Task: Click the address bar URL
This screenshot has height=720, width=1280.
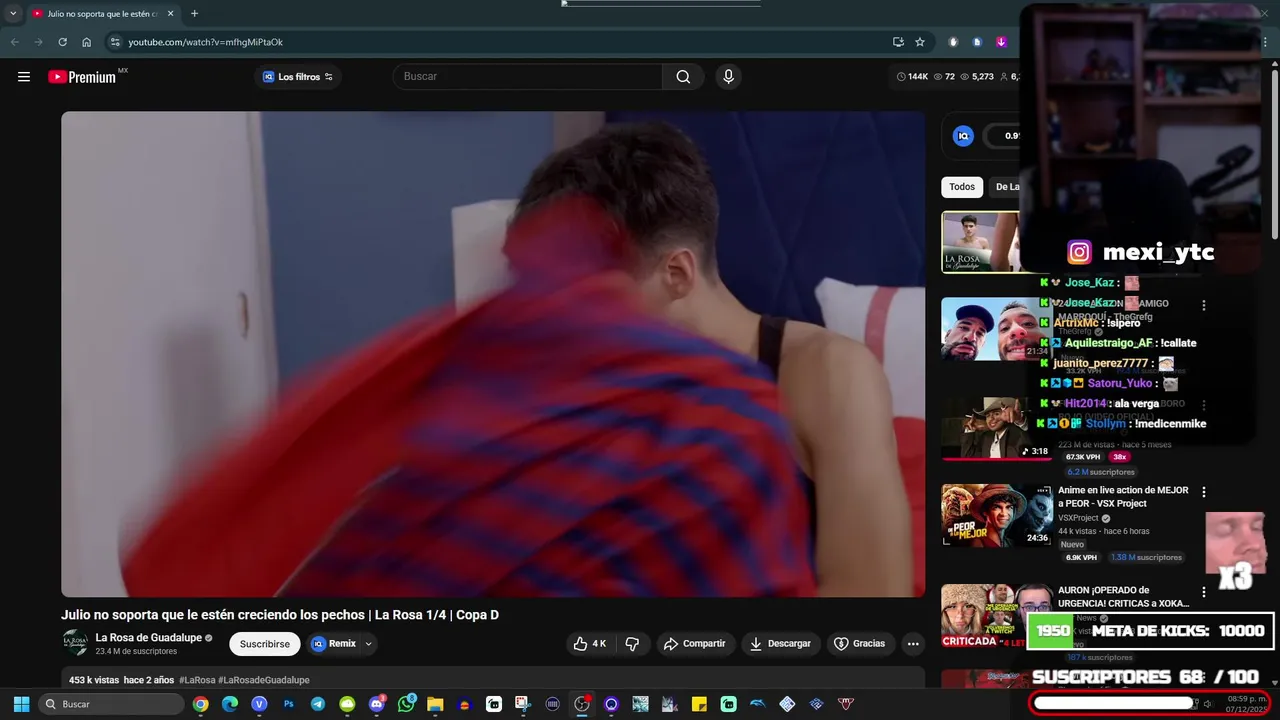Action: [206, 42]
